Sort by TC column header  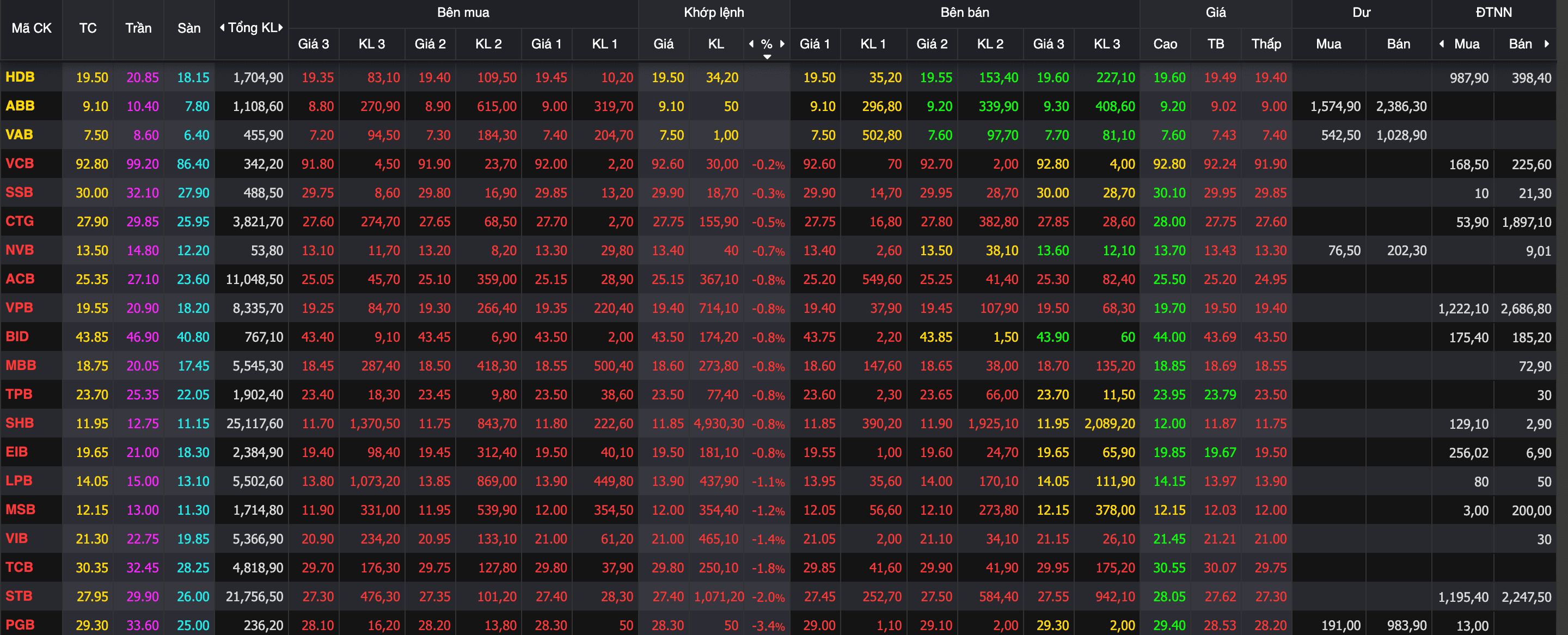(x=88, y=28)
